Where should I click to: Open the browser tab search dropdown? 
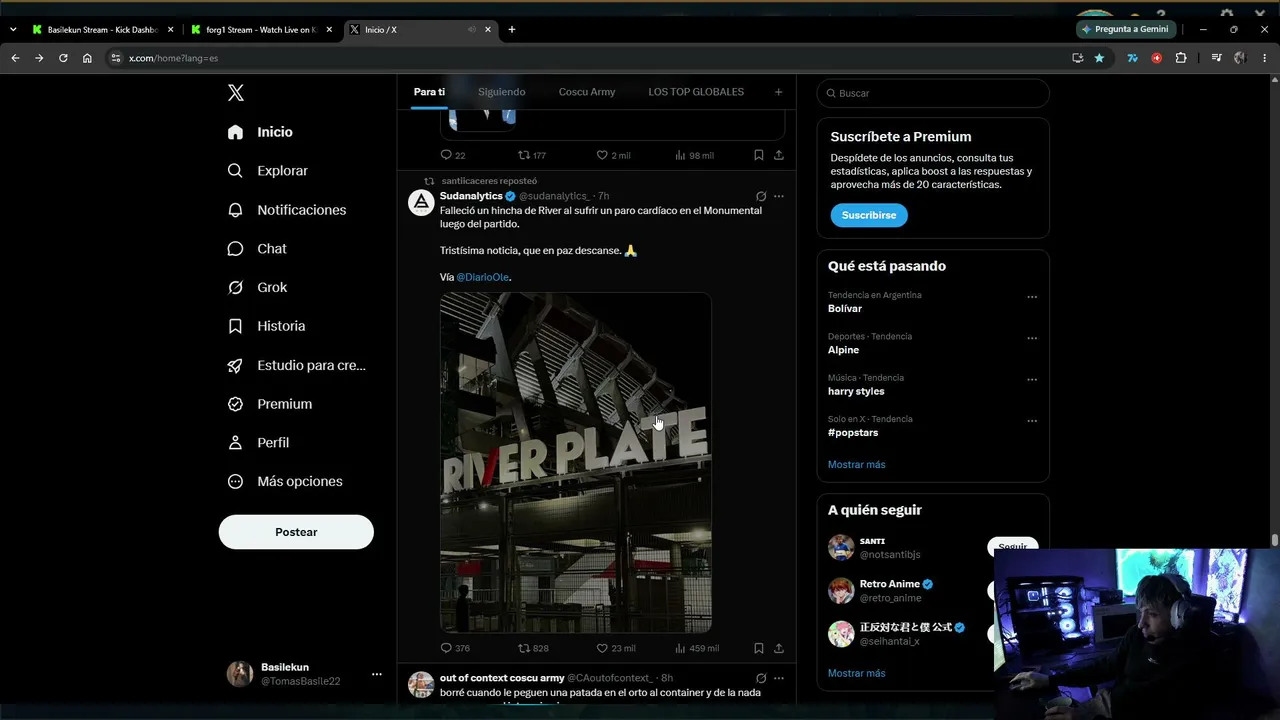(x=13, y=30)
